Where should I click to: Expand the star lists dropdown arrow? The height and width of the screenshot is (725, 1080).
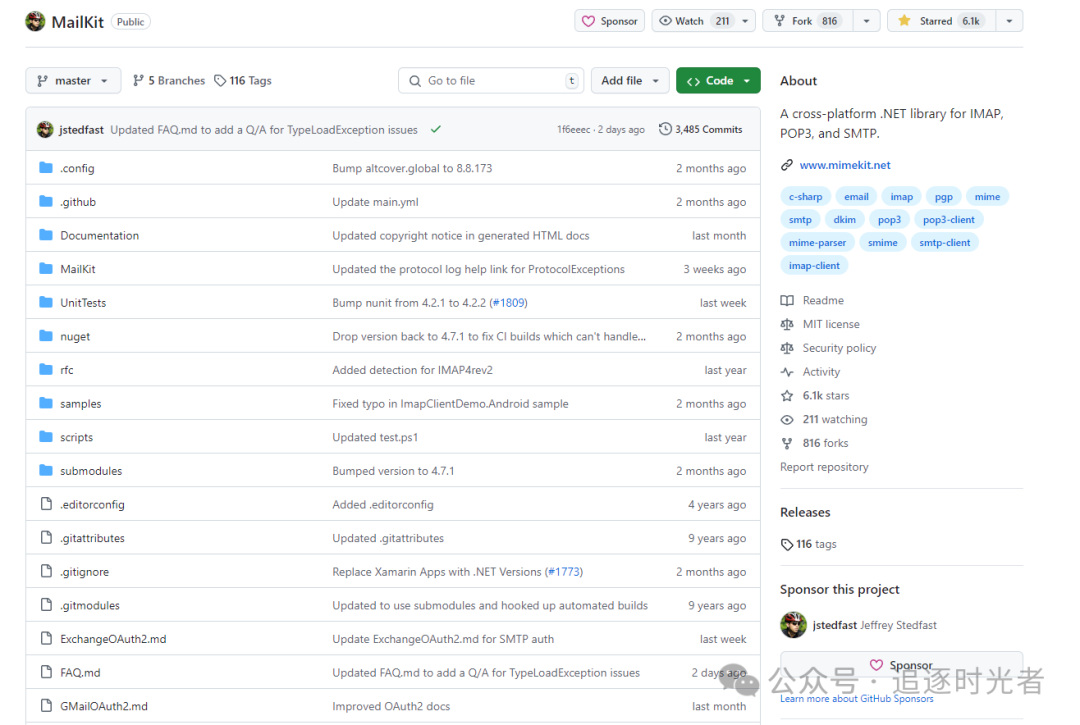[x=1009, y=21]
